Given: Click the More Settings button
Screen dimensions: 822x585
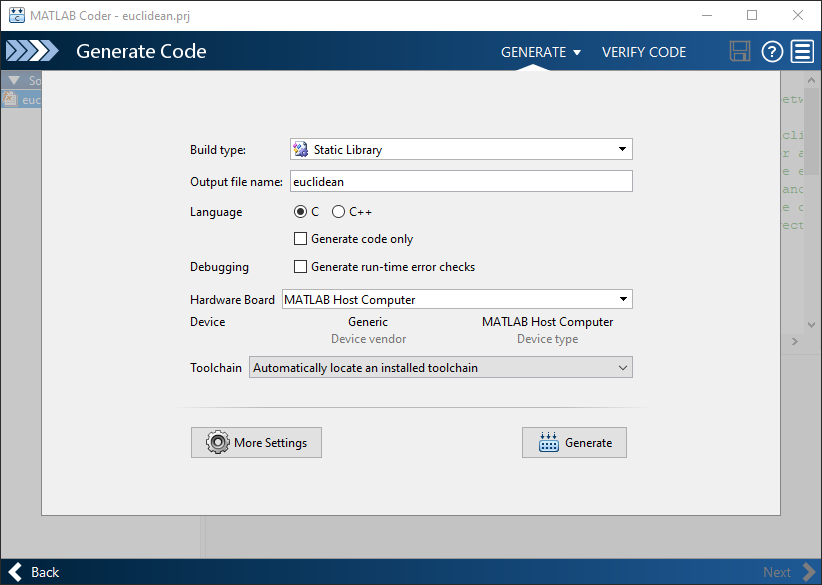Looking at the screenshot, I should (x=256, y=442).
